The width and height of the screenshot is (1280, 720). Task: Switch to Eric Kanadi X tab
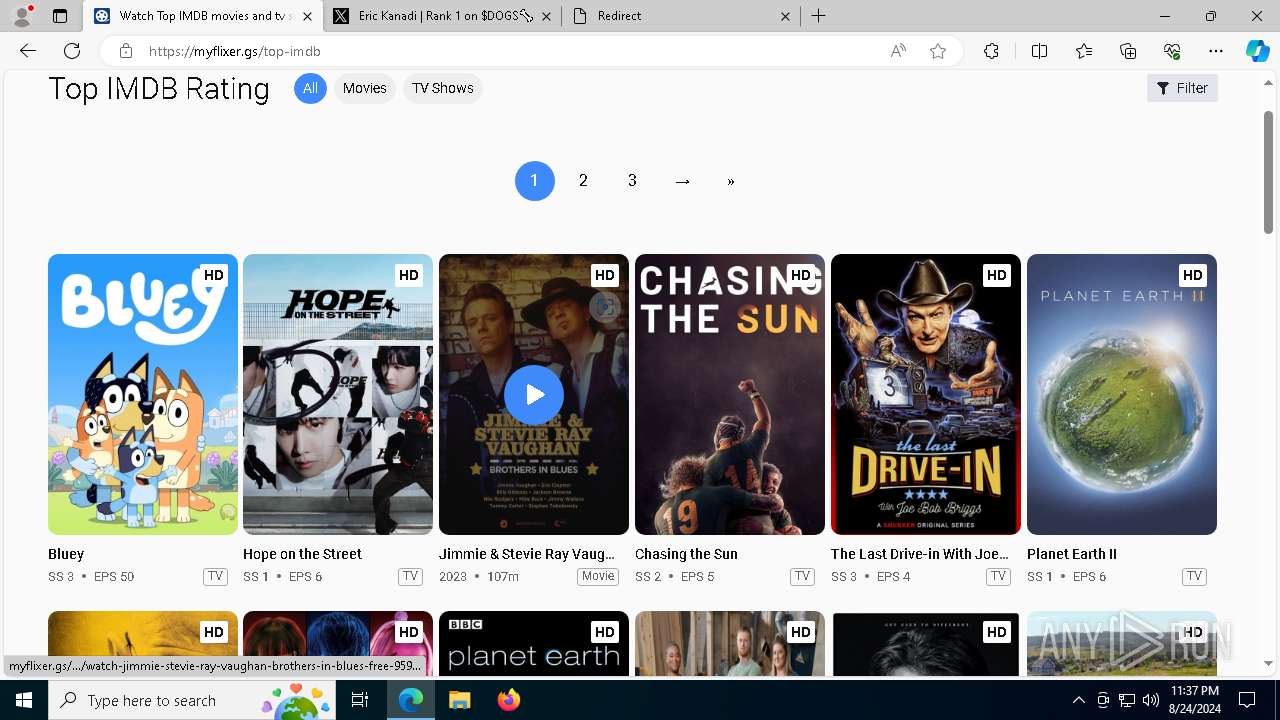(x=443, y=16)
